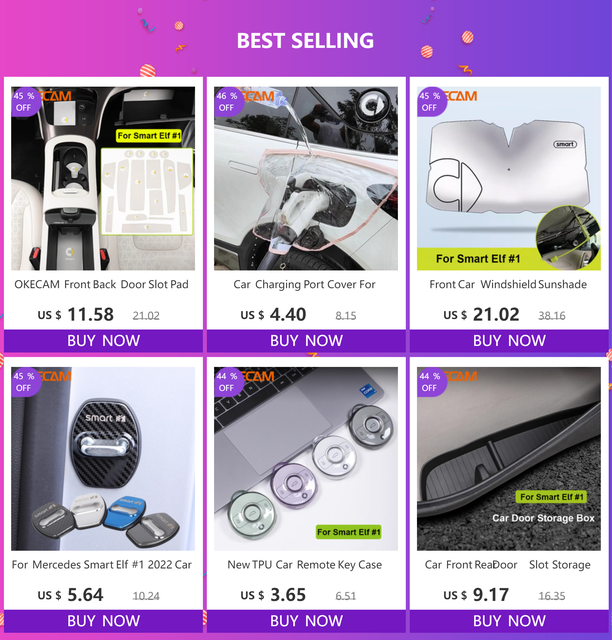Buy now the 3.65 Remote Key Case
612x640 pixels.
coord(306,621)
